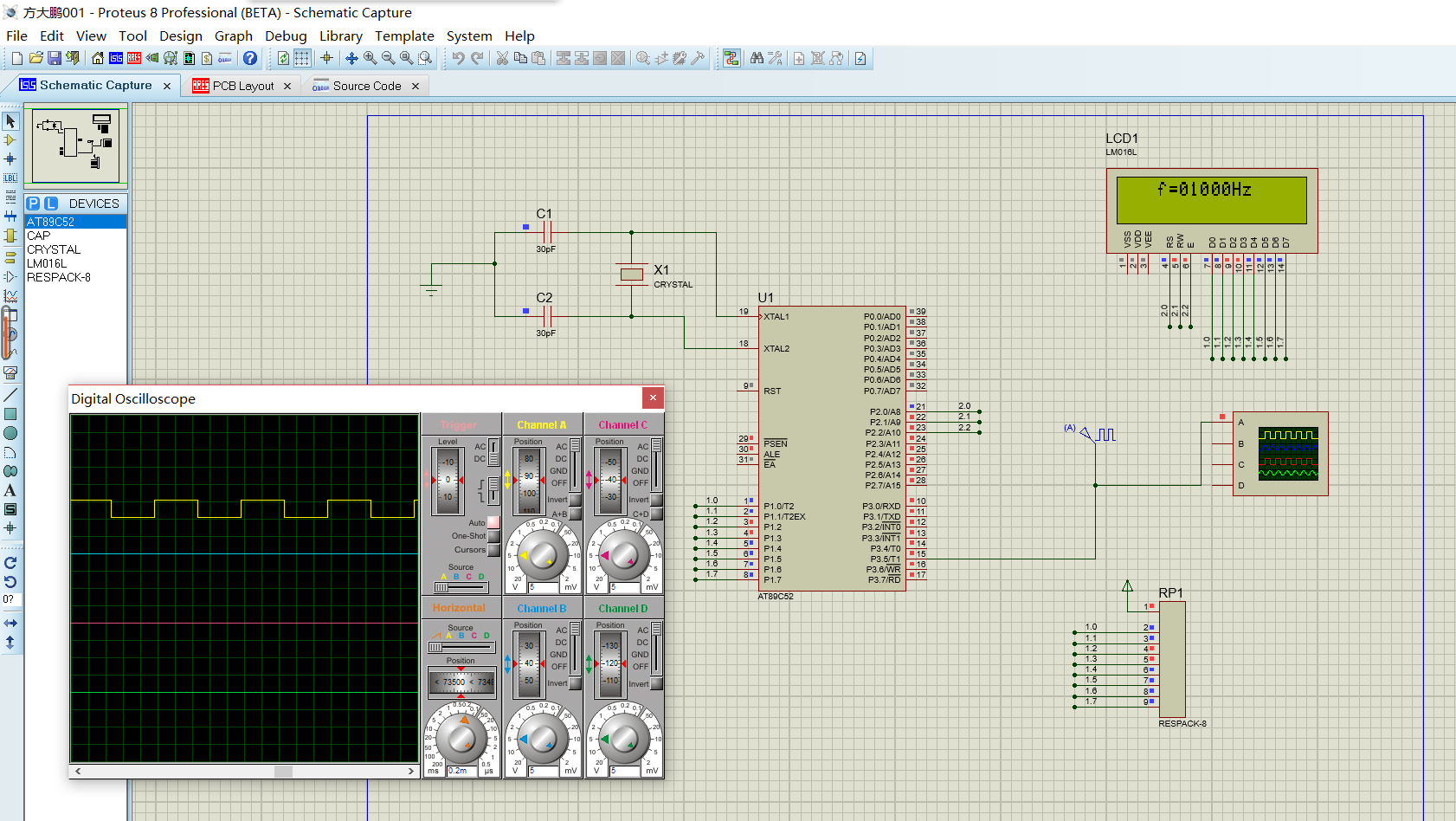
Task: Select 2D Graphics Circle tool
Action: coord(10,433)
